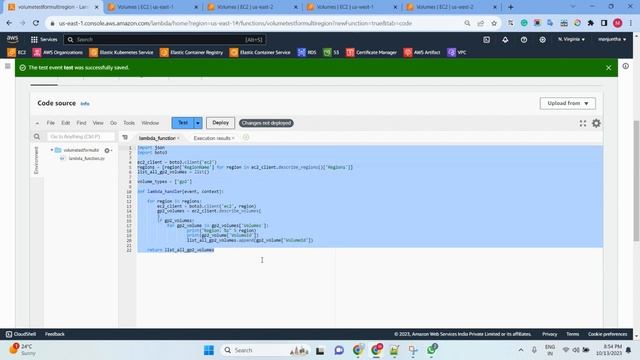The width and height of the screenshot is (640, 360).
Task: Open the code editor preferences gear
Action: pyautogui.click(x=596, y=123)
